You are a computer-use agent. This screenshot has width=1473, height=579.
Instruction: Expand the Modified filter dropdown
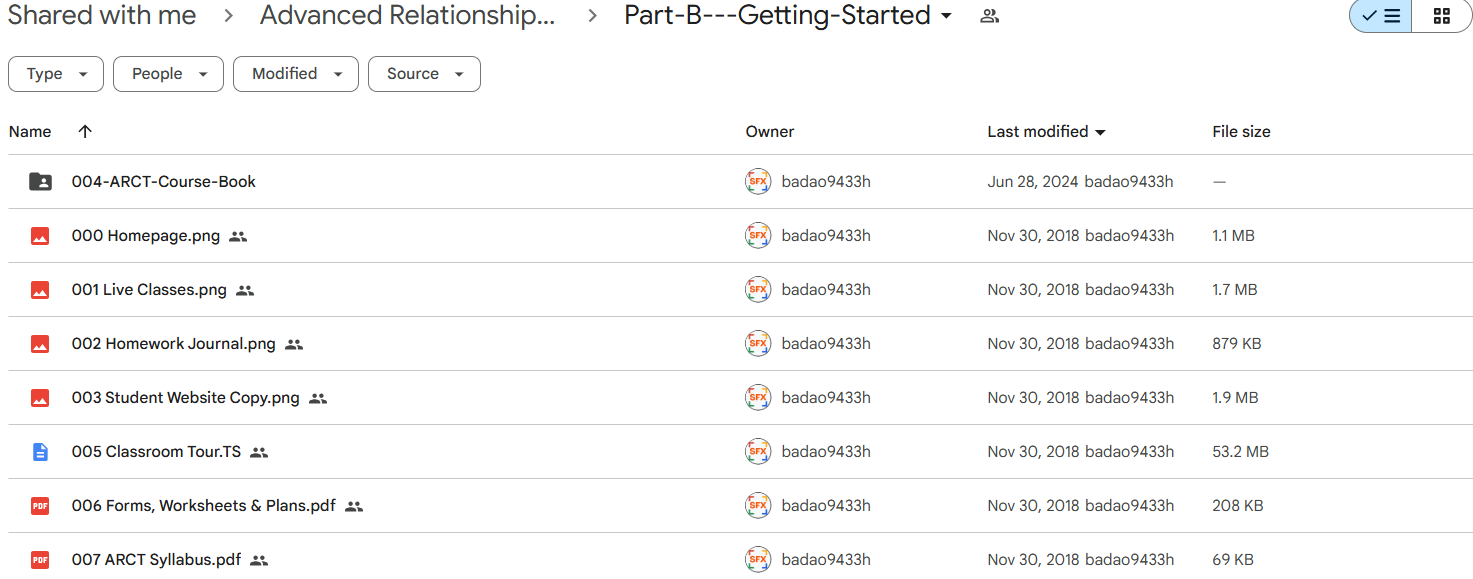point(296,74)
